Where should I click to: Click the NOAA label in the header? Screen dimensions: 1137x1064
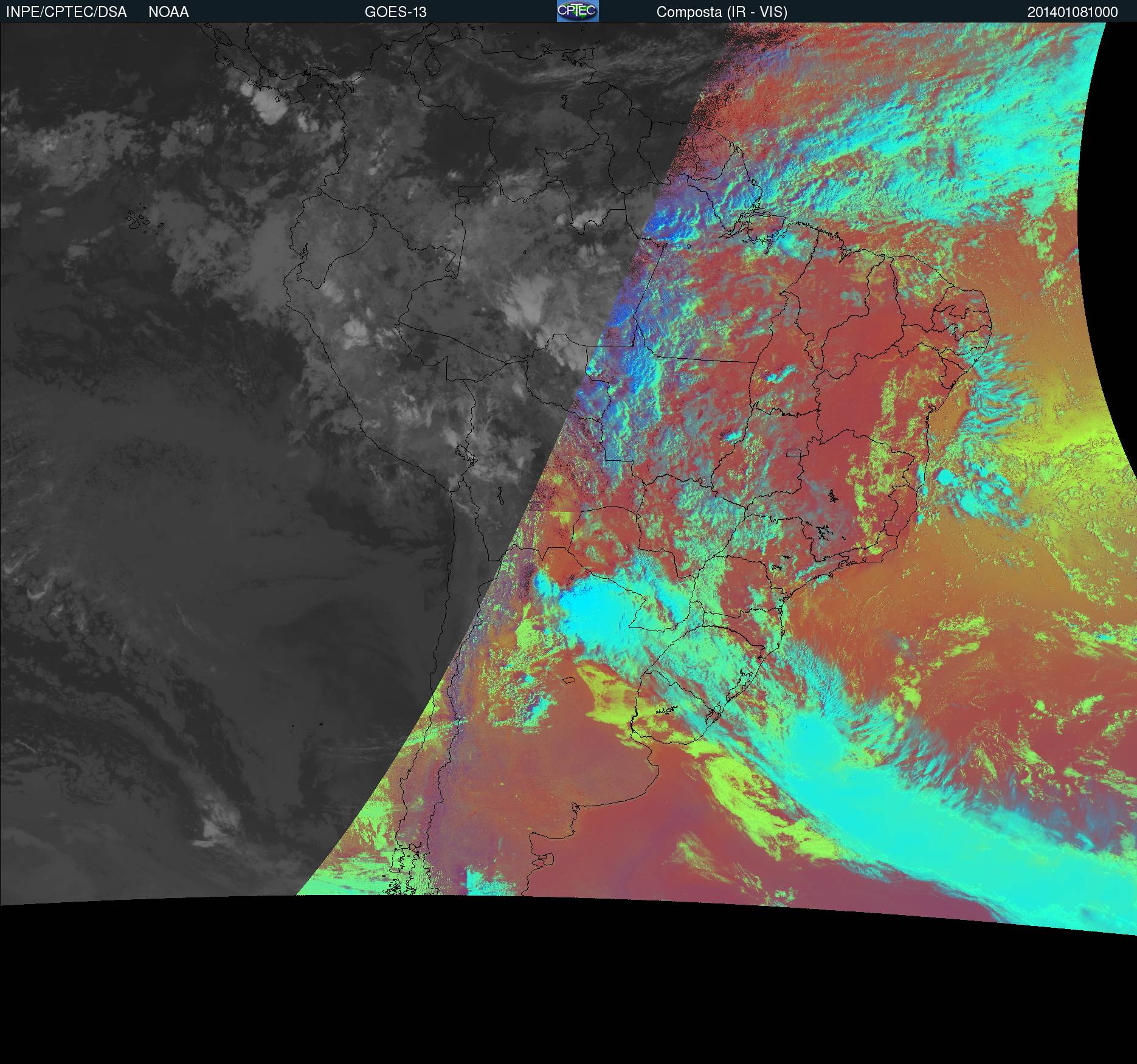tap(168, 12)
